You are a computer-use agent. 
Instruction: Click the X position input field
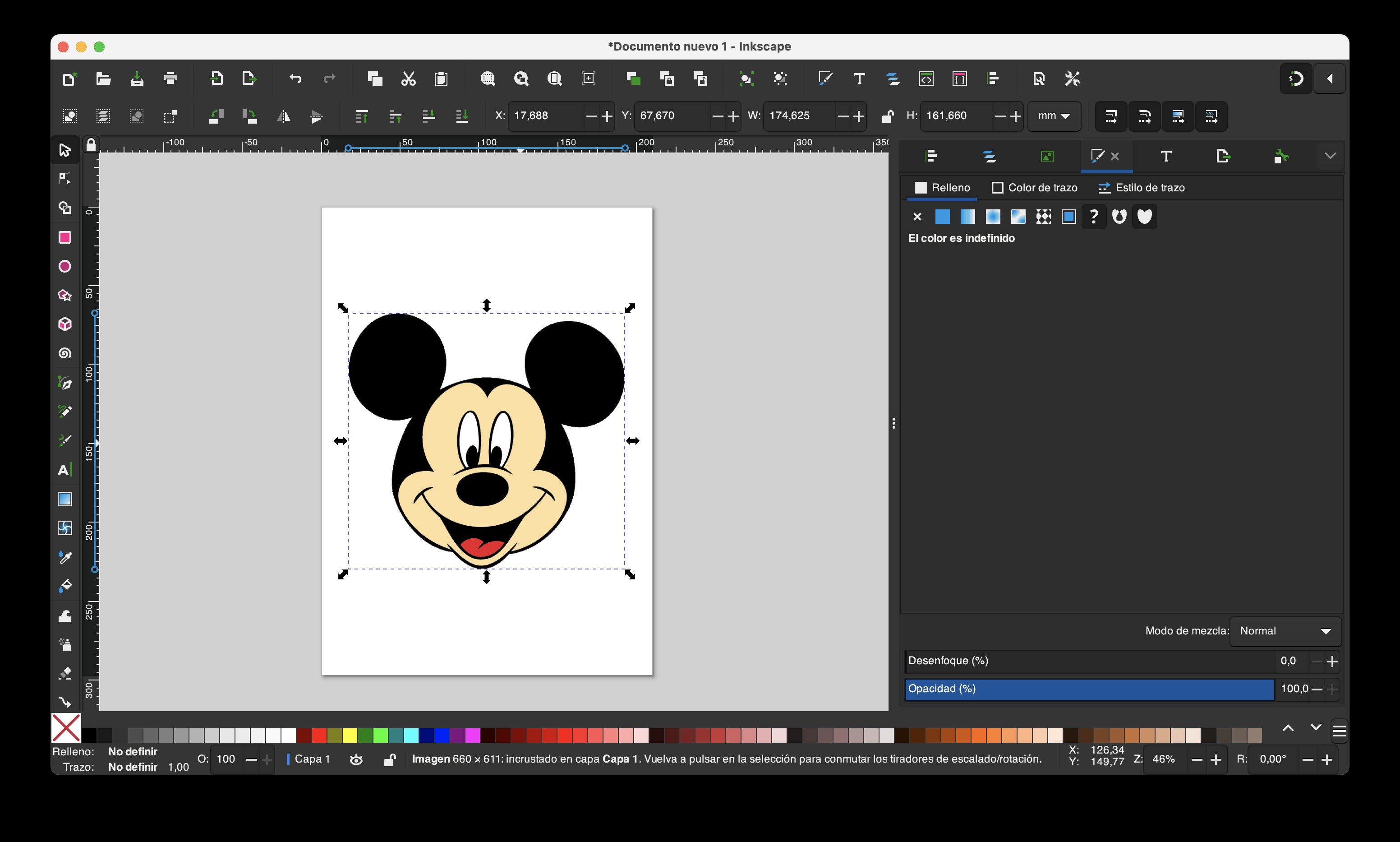[x=545, y=116]
